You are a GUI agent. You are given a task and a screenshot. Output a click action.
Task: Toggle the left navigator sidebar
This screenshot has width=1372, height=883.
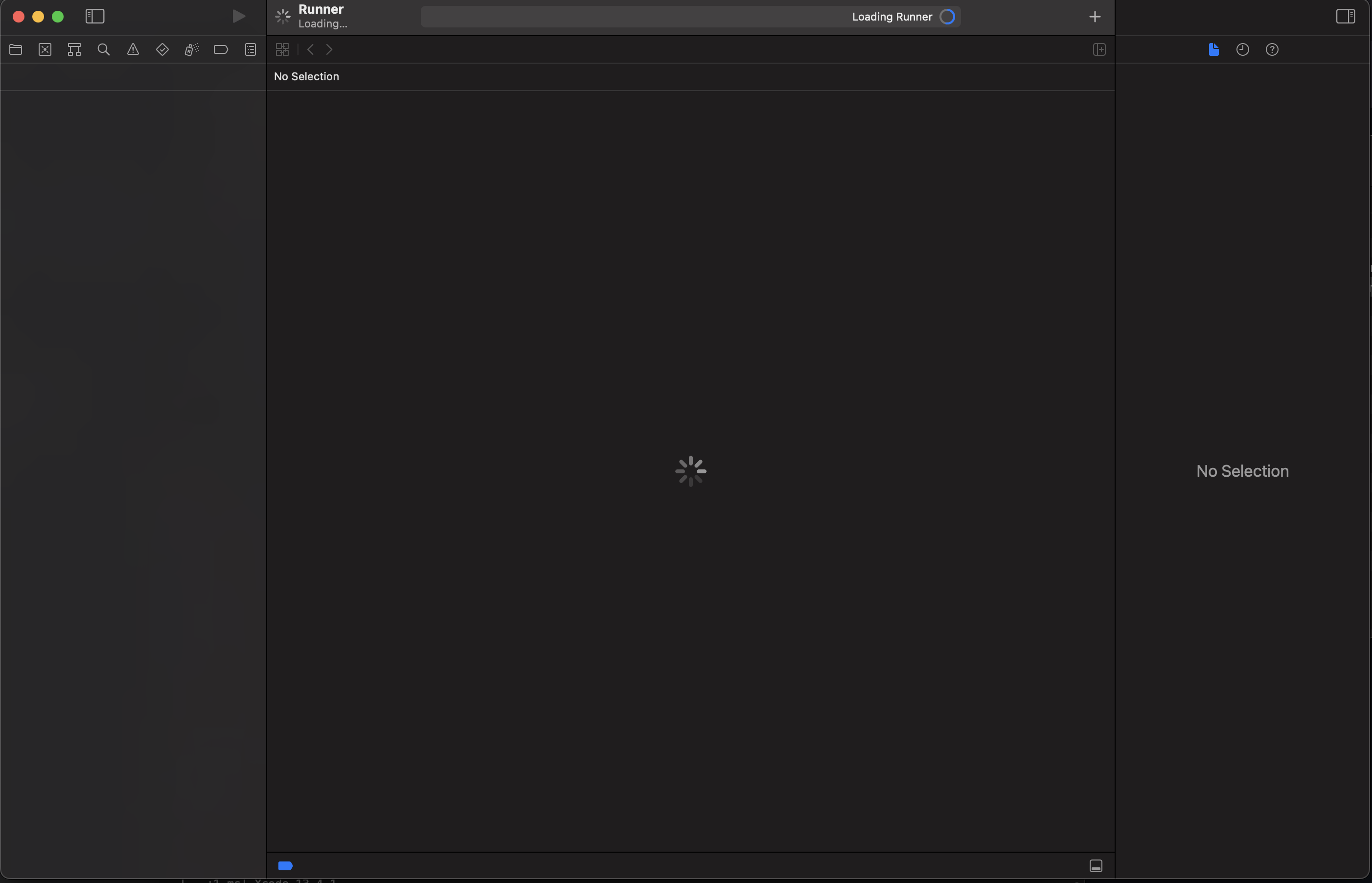click(94, 16)
